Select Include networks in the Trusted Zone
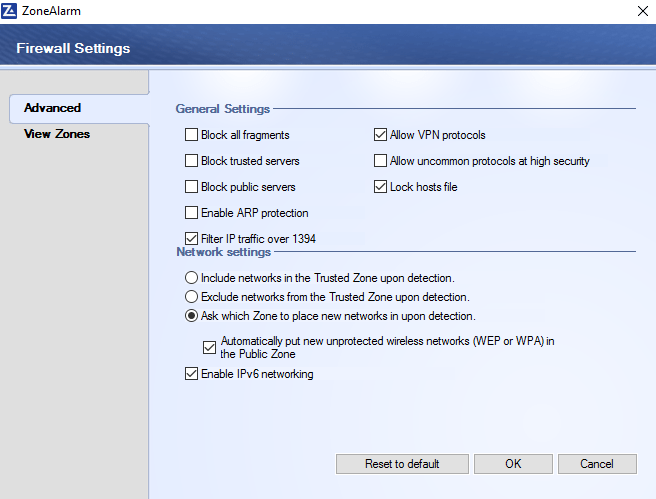 click(x=191, y=278)
